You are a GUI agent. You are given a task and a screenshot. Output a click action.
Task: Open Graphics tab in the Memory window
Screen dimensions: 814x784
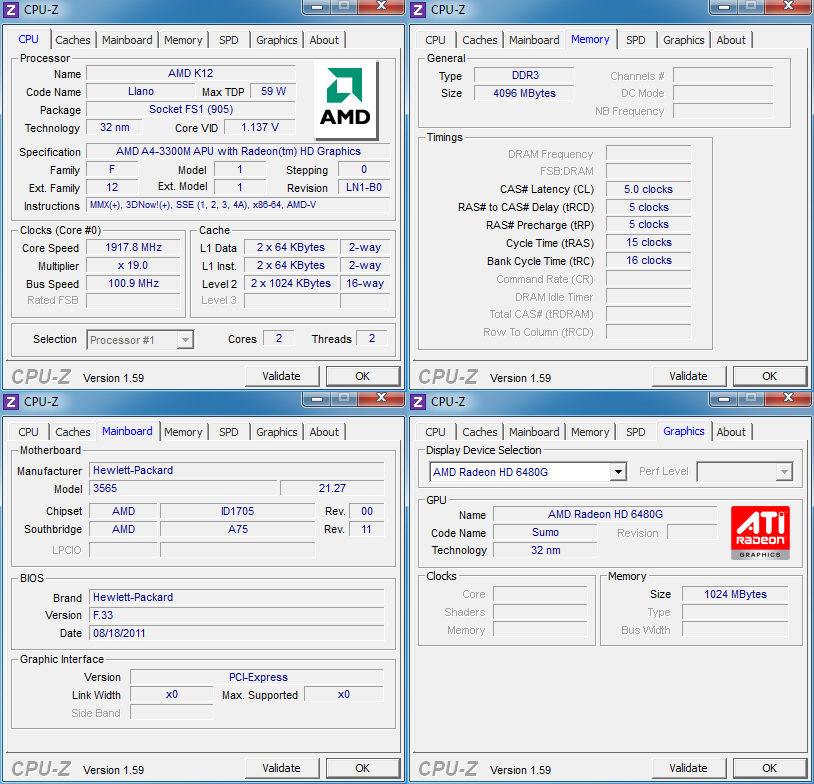[x=684, y=40]
